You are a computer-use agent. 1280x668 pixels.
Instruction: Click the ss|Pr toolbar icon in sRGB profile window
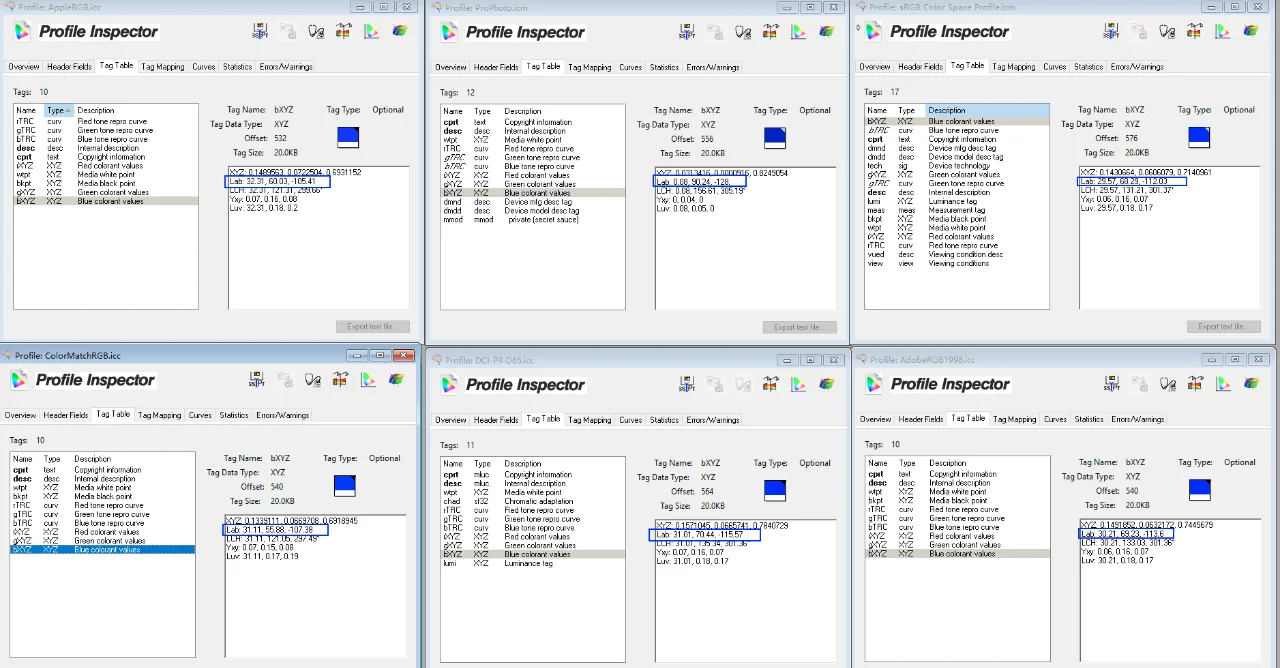[1111, 31]
